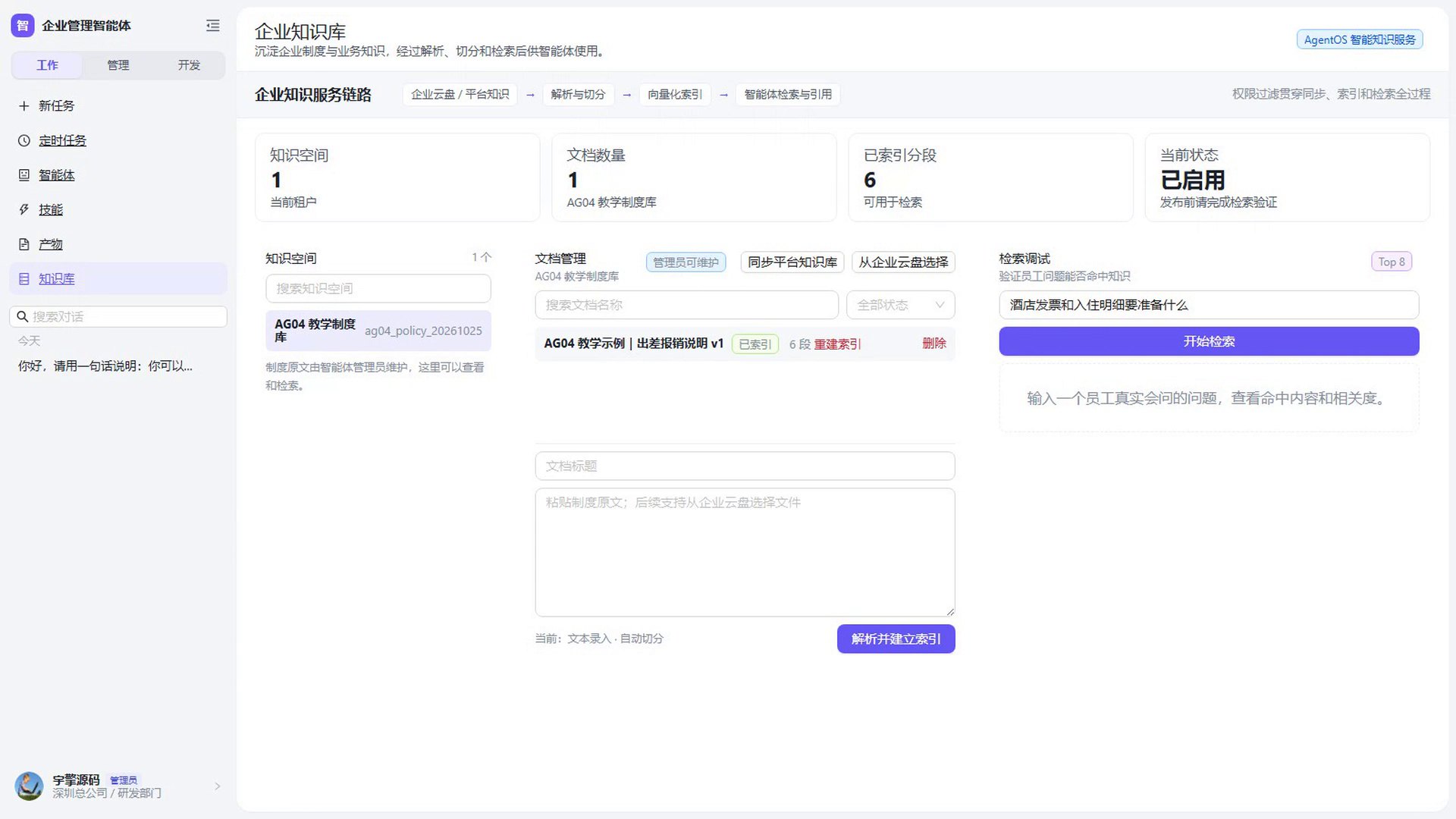Click the 解析与切分 step chip
The image size is (1456, 819).
click(578, 95)
